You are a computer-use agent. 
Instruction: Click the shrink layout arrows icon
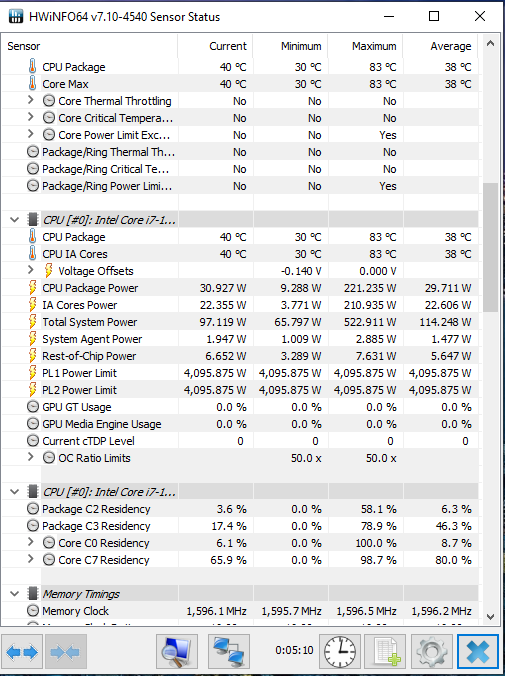pos(66,651)
